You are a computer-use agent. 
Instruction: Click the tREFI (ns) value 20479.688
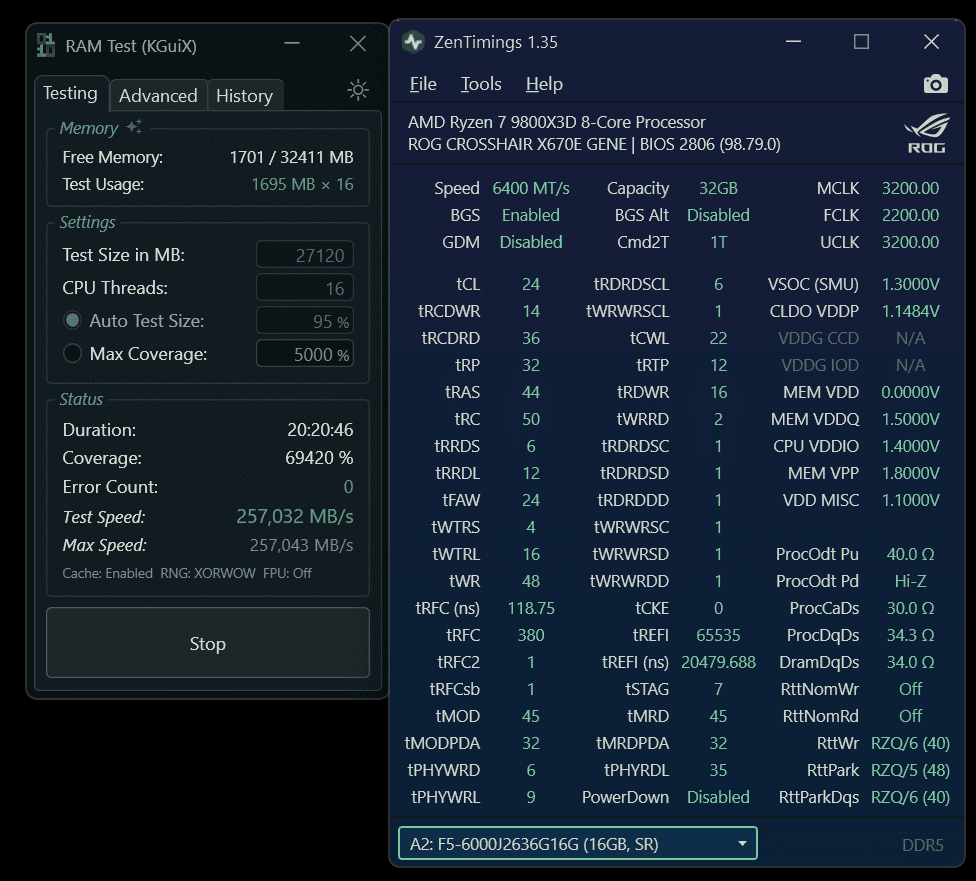pyautogui.click(x=718, y=662)
